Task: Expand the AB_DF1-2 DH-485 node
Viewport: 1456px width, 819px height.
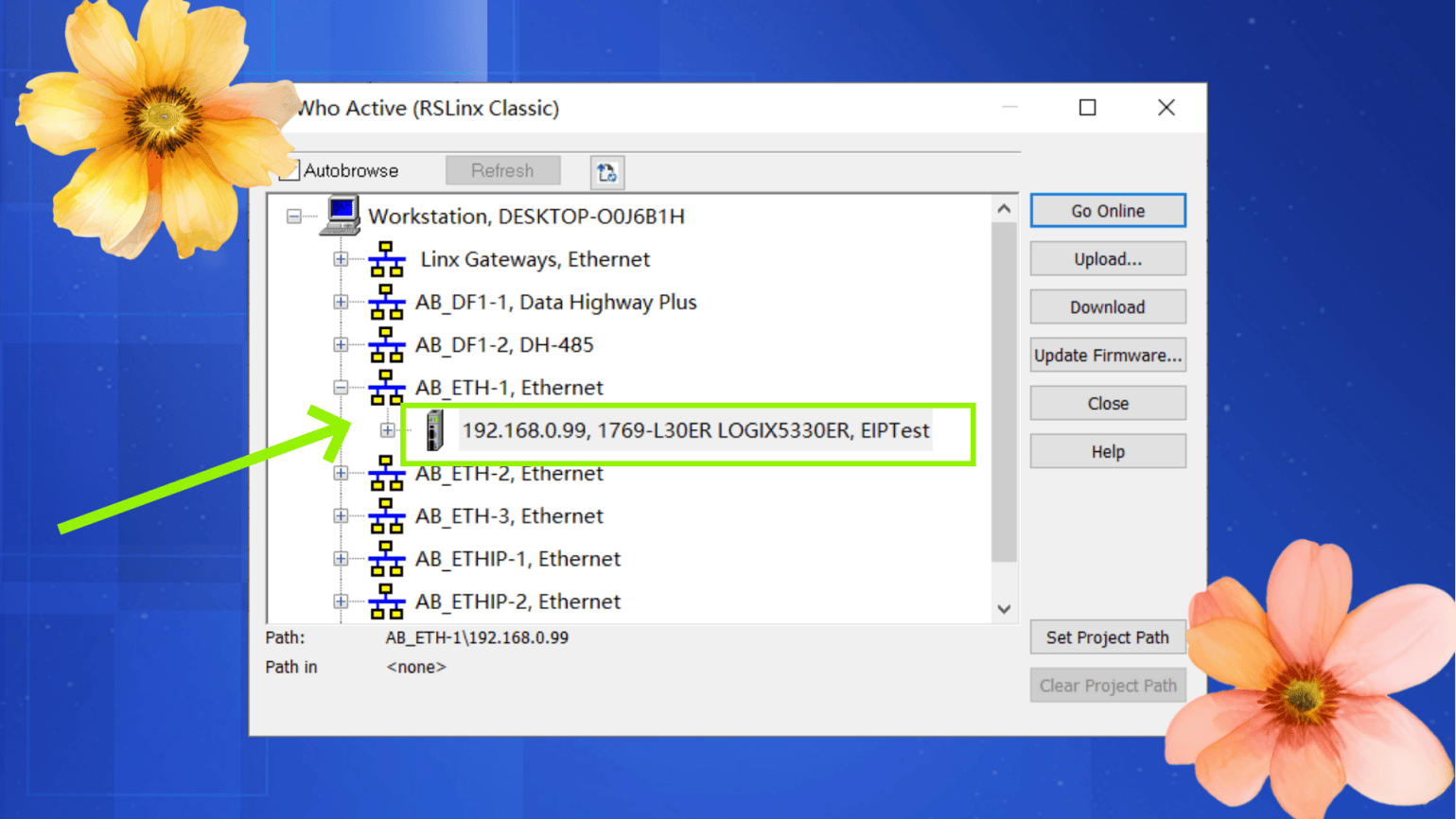Action: [341, 344]
